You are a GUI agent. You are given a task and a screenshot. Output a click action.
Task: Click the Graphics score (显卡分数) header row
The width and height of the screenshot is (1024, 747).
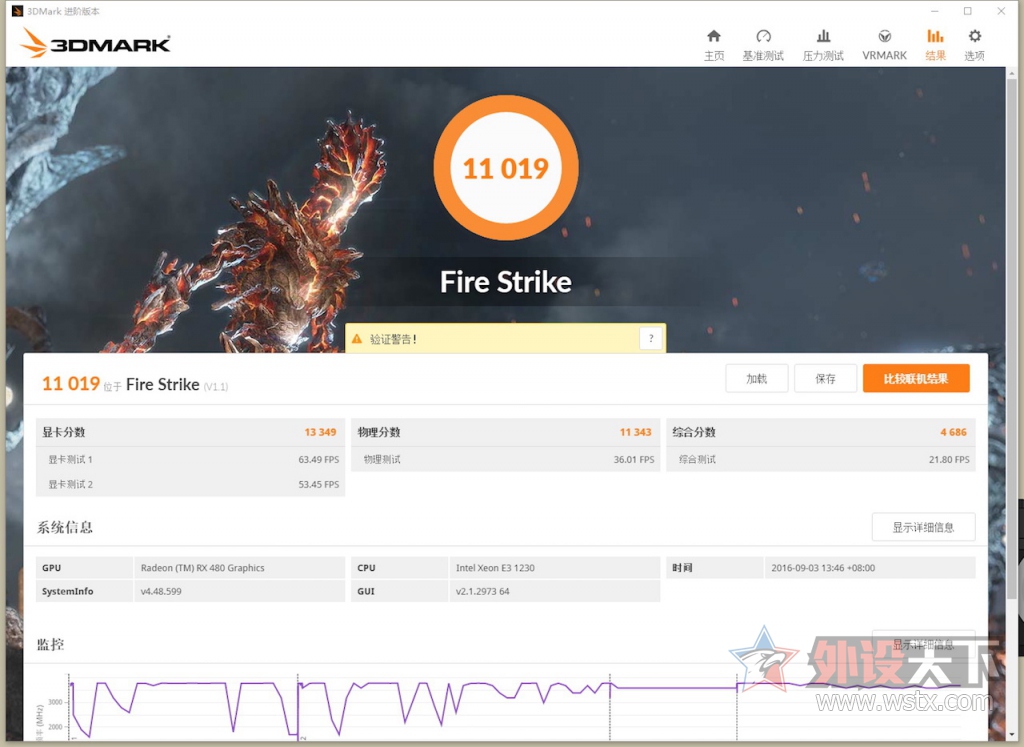point(190,432)
